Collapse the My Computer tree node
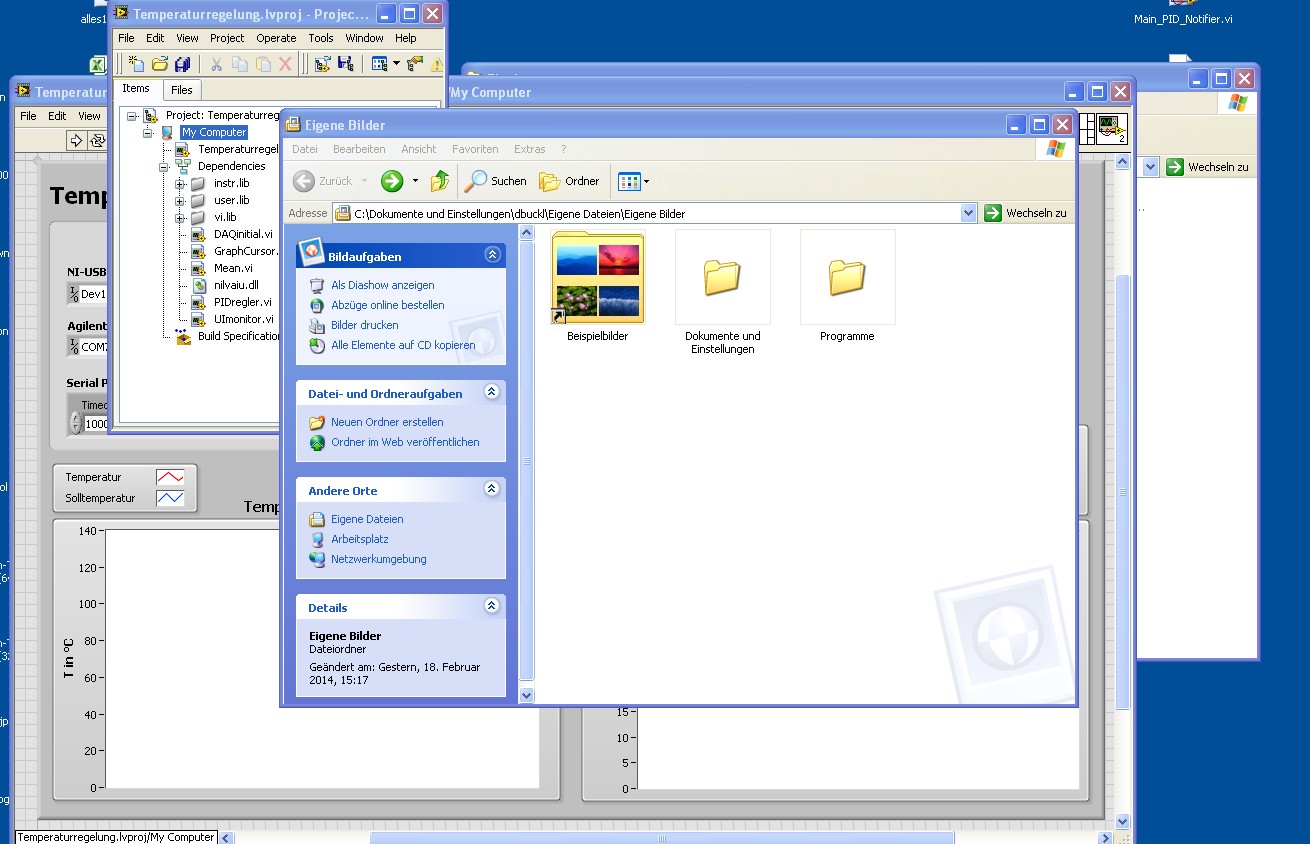The image size is (1310, 844). (x=148, y=132)
